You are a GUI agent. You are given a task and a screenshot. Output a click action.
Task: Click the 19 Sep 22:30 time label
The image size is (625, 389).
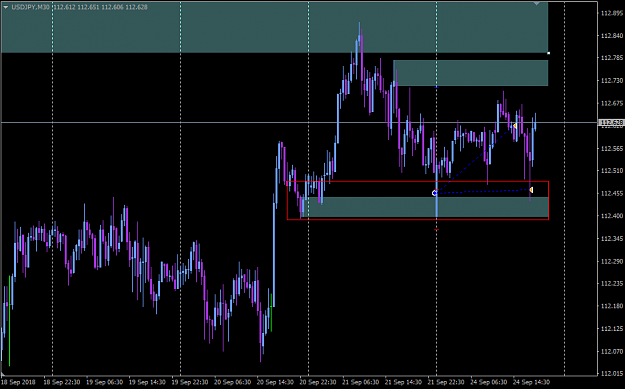[190, 382]
